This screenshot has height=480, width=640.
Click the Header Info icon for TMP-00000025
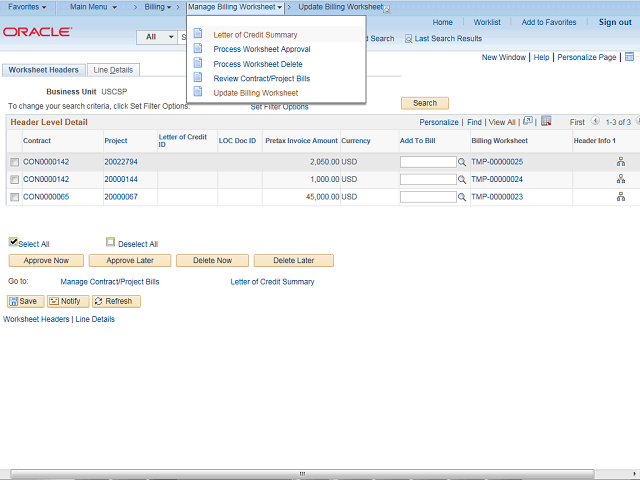click(621, 162)
